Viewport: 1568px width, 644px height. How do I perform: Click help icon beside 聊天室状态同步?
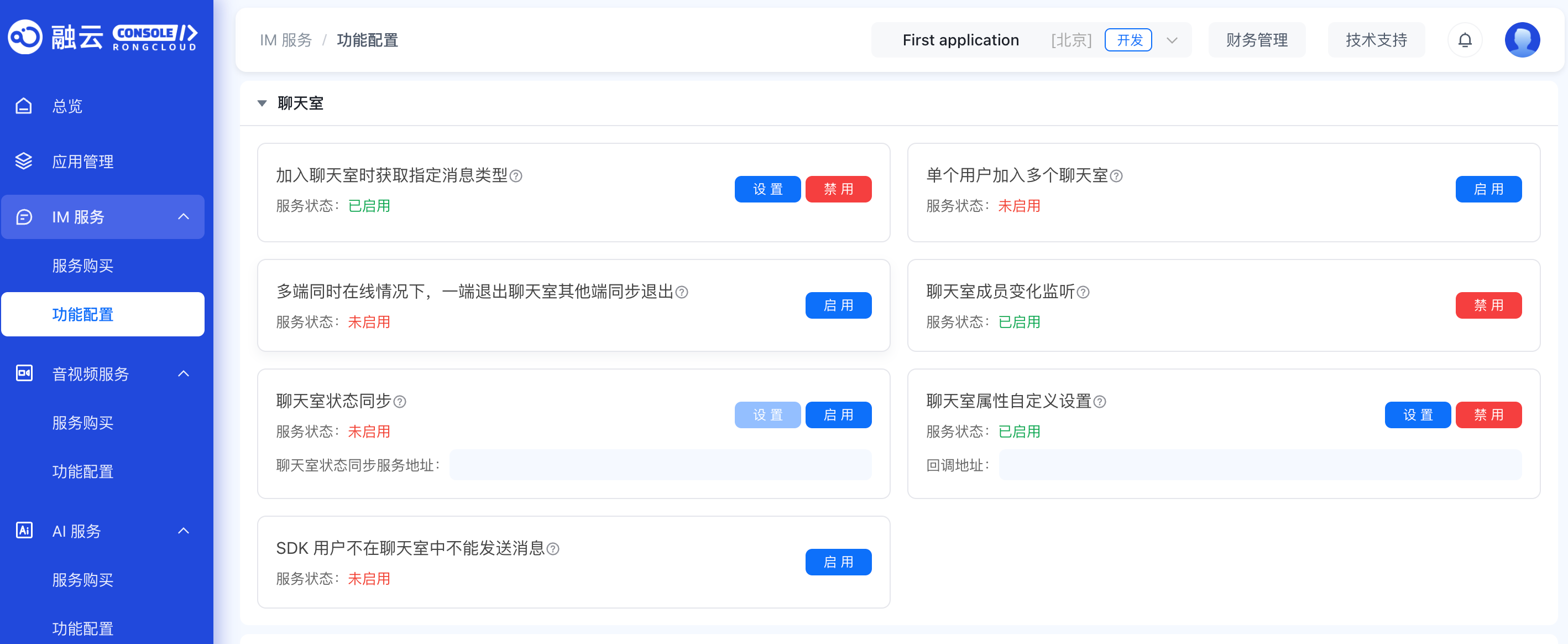pos(400,402)
